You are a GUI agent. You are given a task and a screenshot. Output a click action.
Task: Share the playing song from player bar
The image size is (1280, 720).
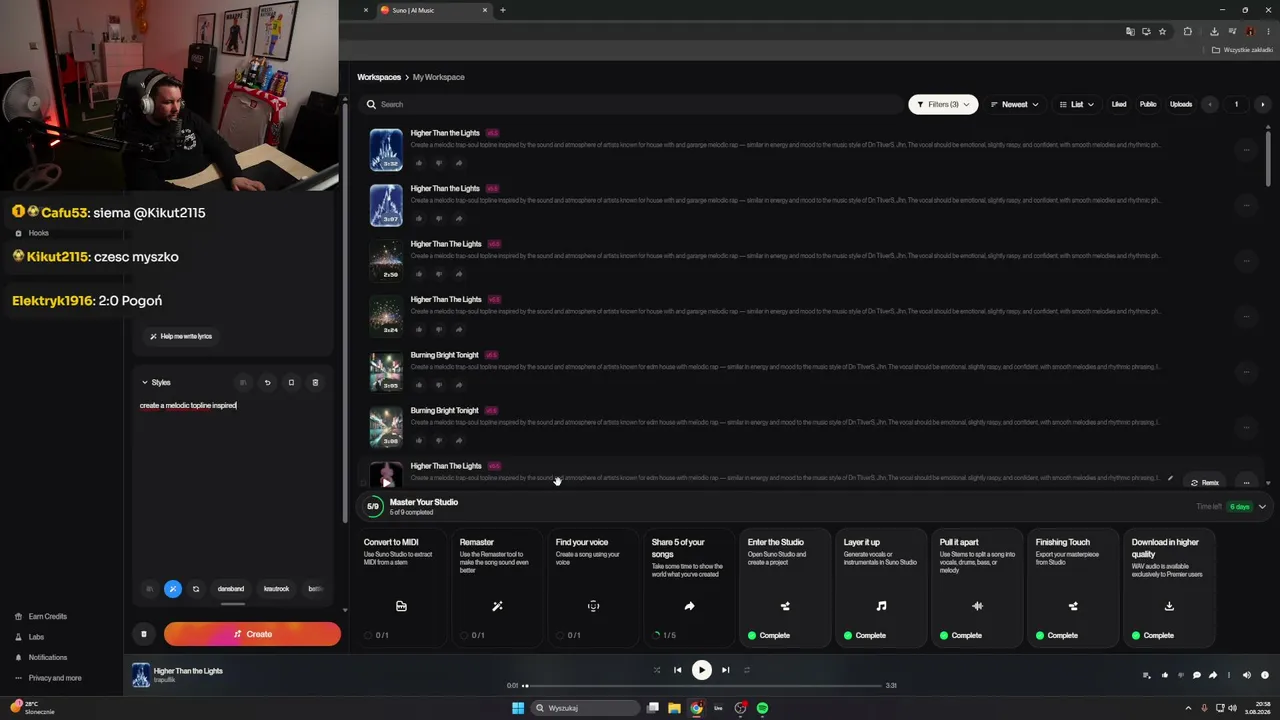coord(1213,675)
